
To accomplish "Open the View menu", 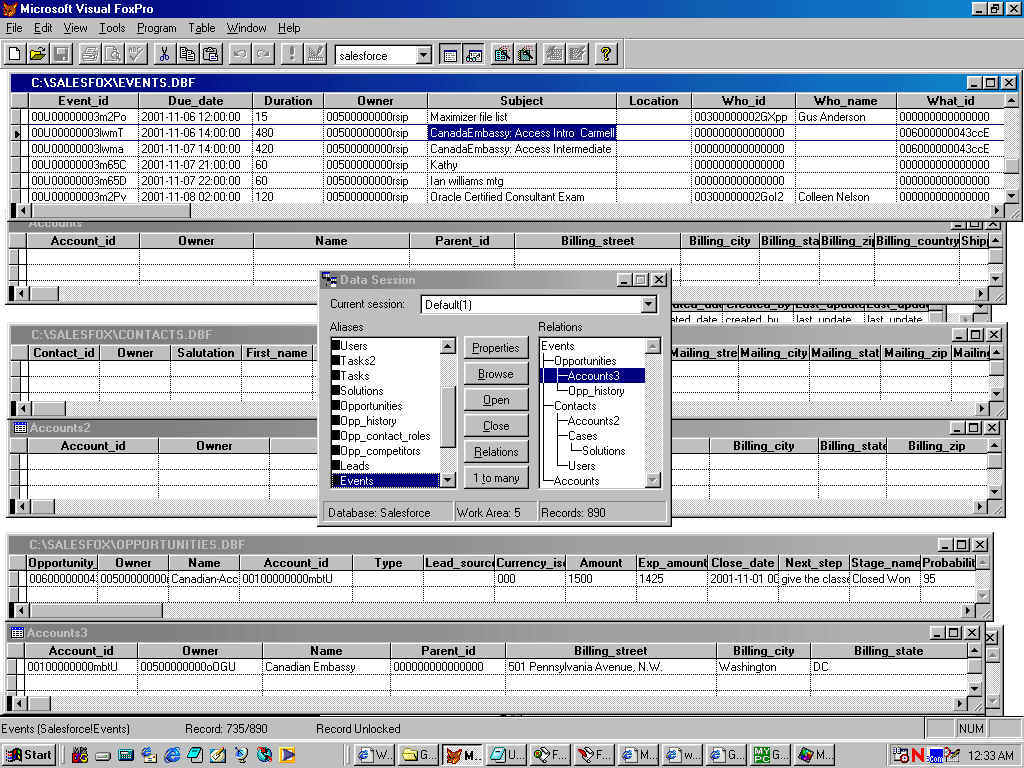I will point(75,28).
